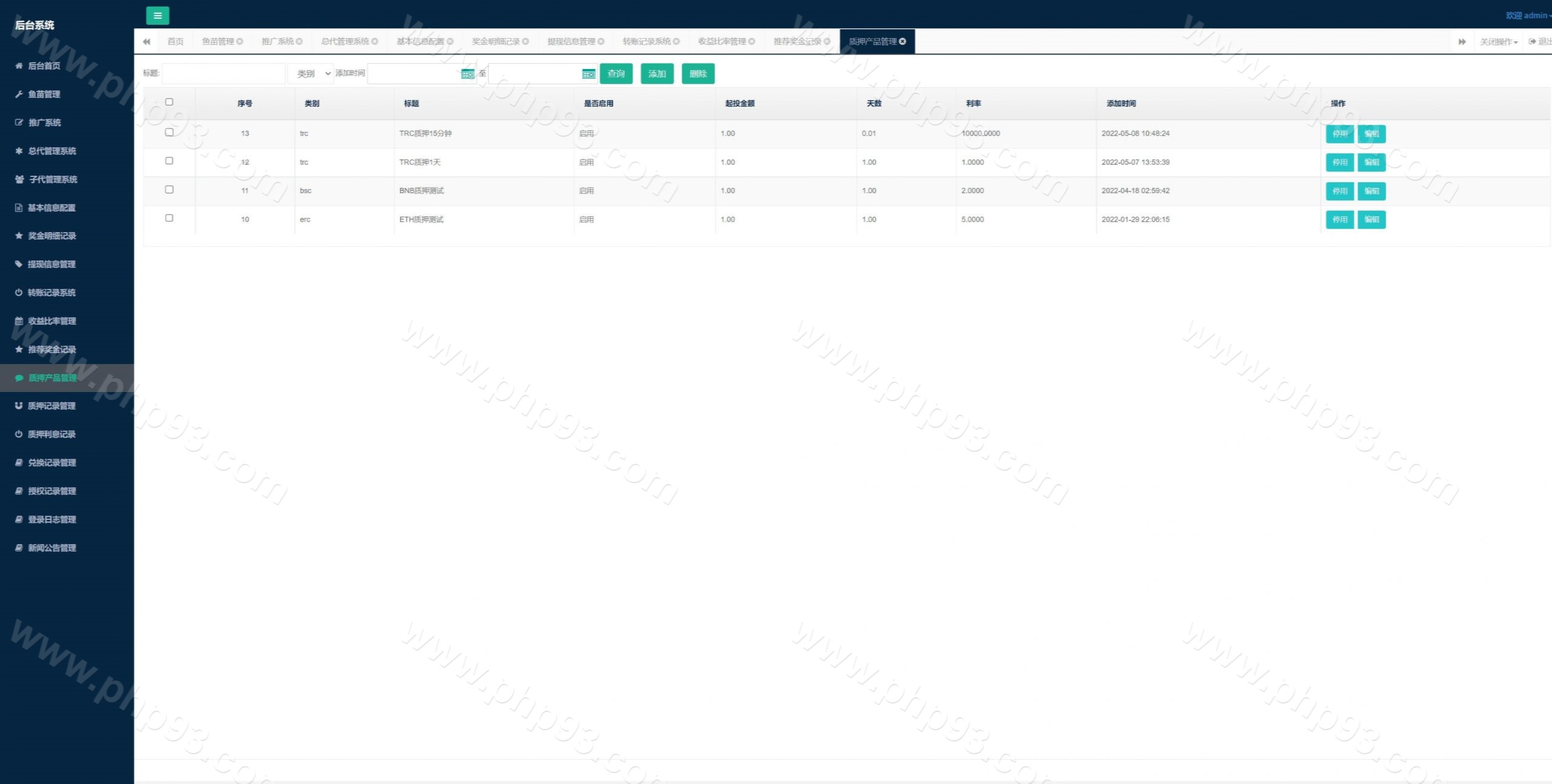Open the start date calendar picker icon
Screen dimensions: 1552x784
click(467, 74)
